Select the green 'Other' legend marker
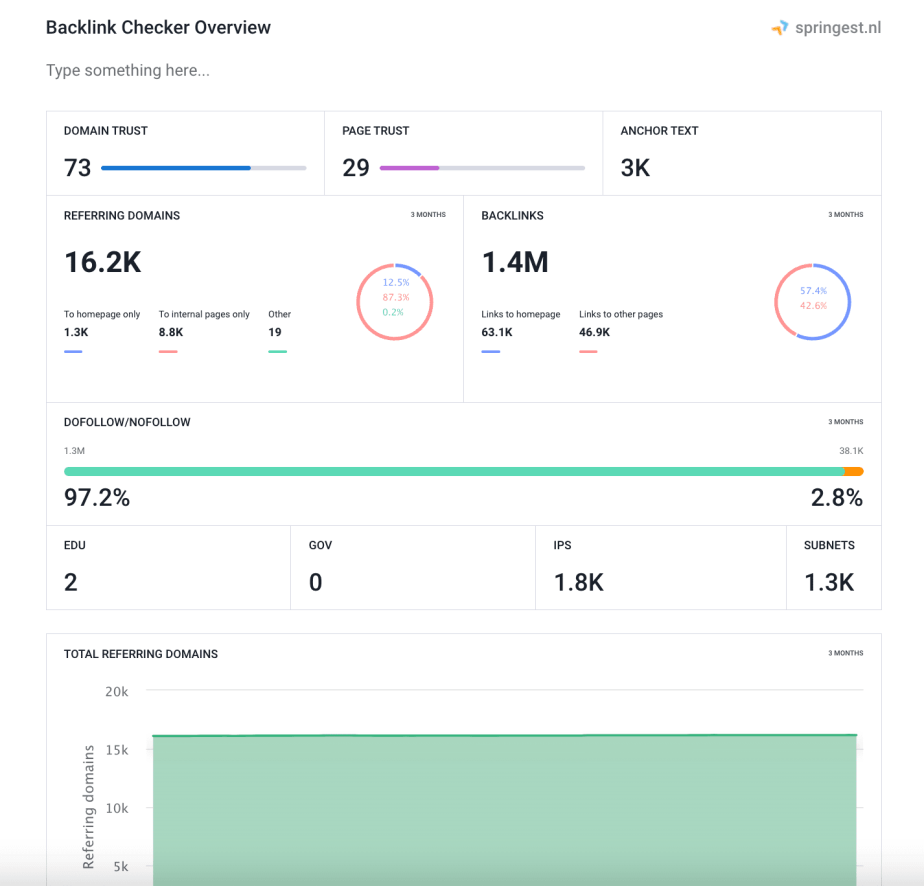Viewport: 924px width, 886px height. (277, 350)
